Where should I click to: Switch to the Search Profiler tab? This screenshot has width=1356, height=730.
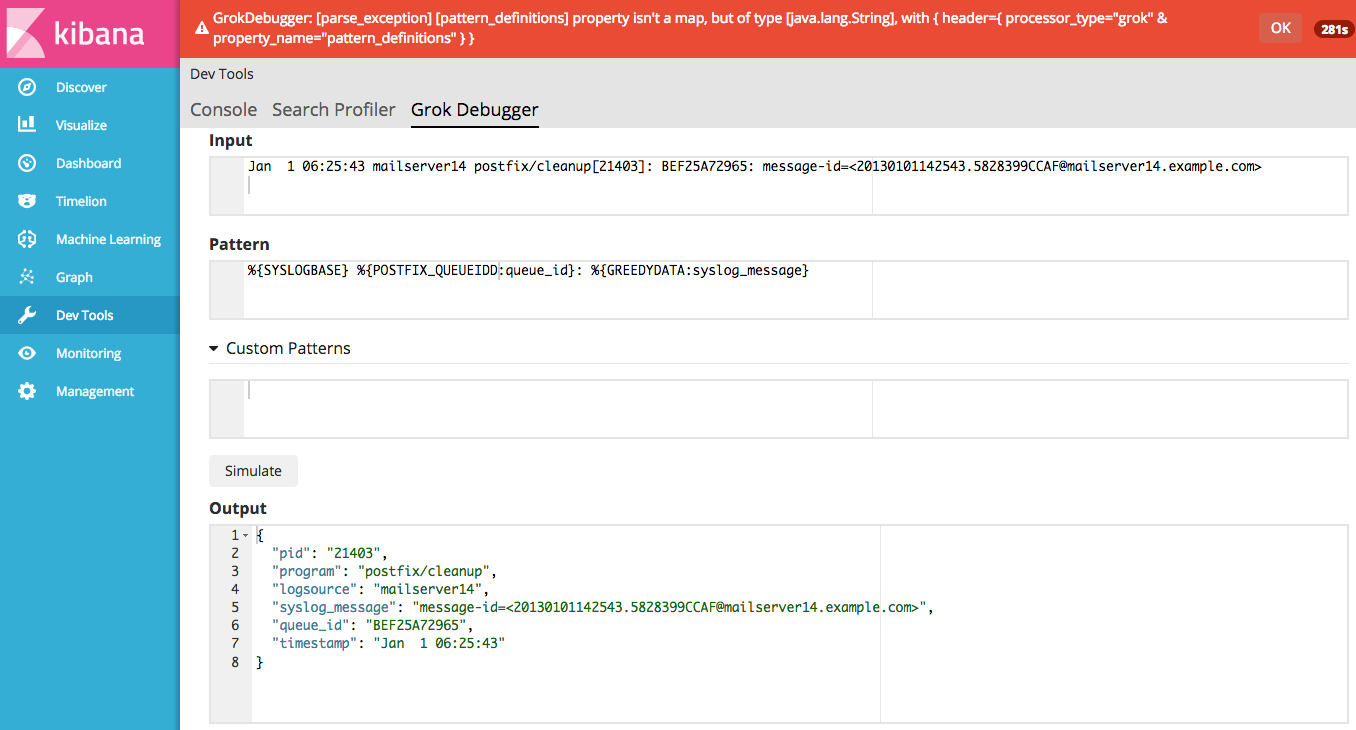click(333, 110)
